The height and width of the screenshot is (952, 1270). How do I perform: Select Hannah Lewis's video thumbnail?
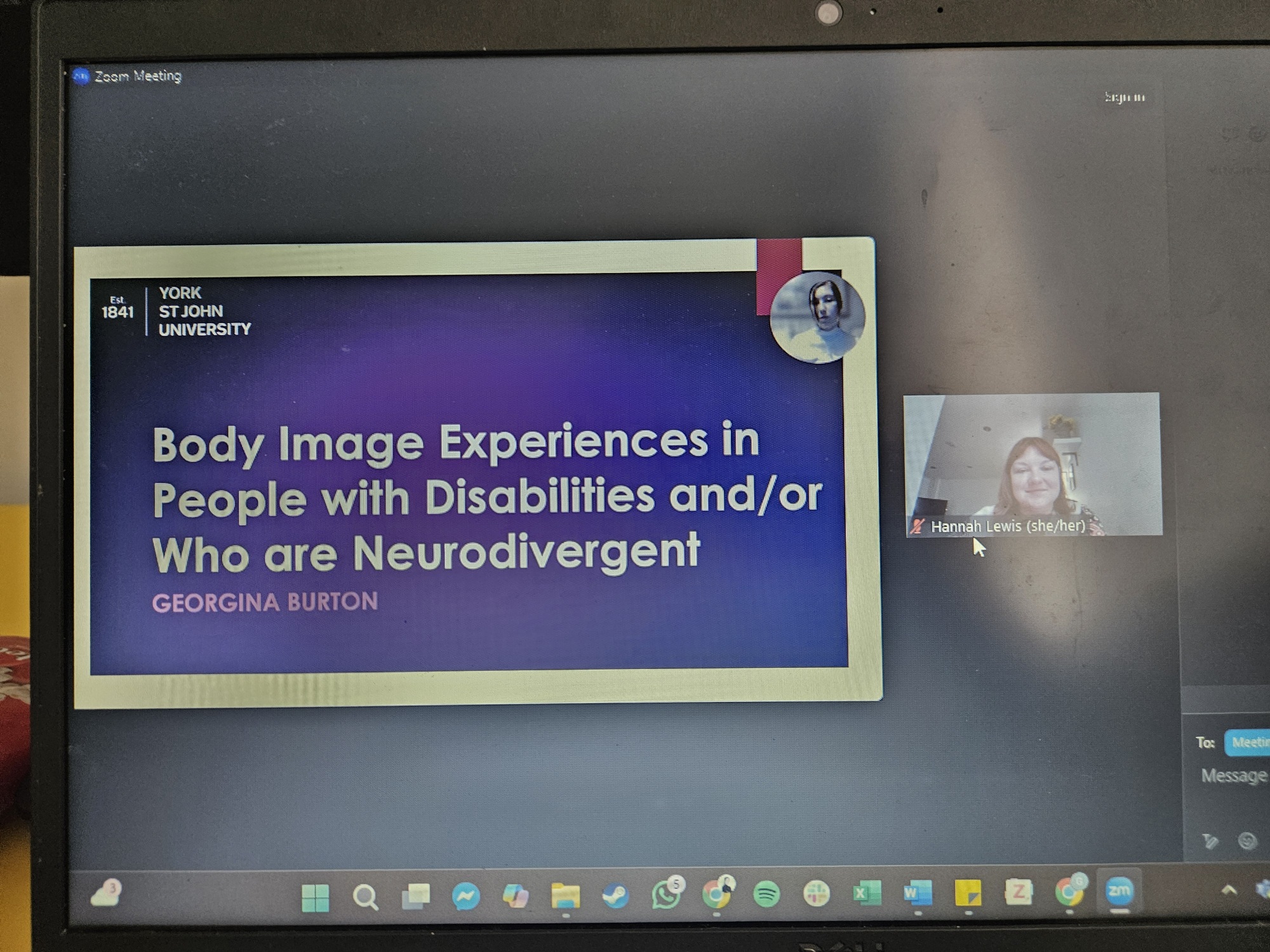click(1033, 465)
